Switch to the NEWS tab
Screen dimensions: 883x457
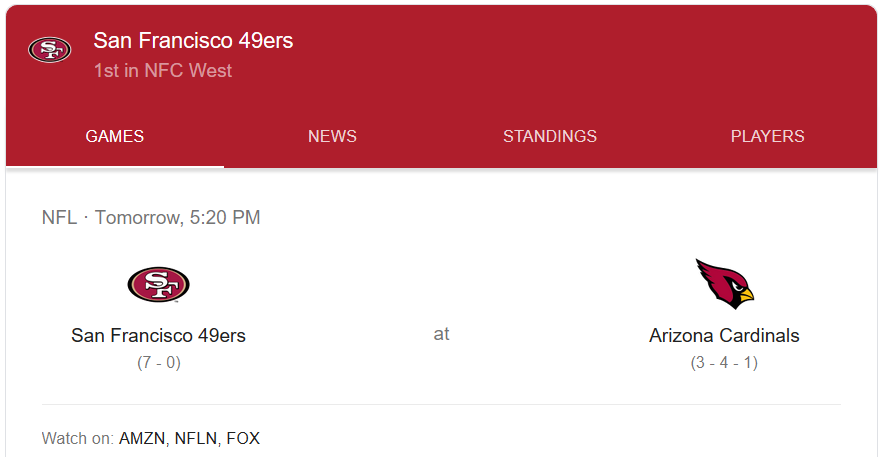pos(332,137)
